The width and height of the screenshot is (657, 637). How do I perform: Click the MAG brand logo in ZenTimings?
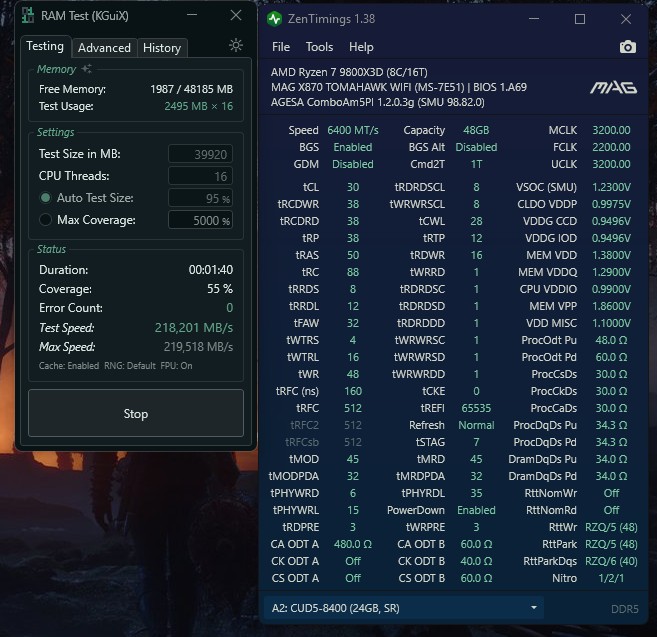click(613, 88)
